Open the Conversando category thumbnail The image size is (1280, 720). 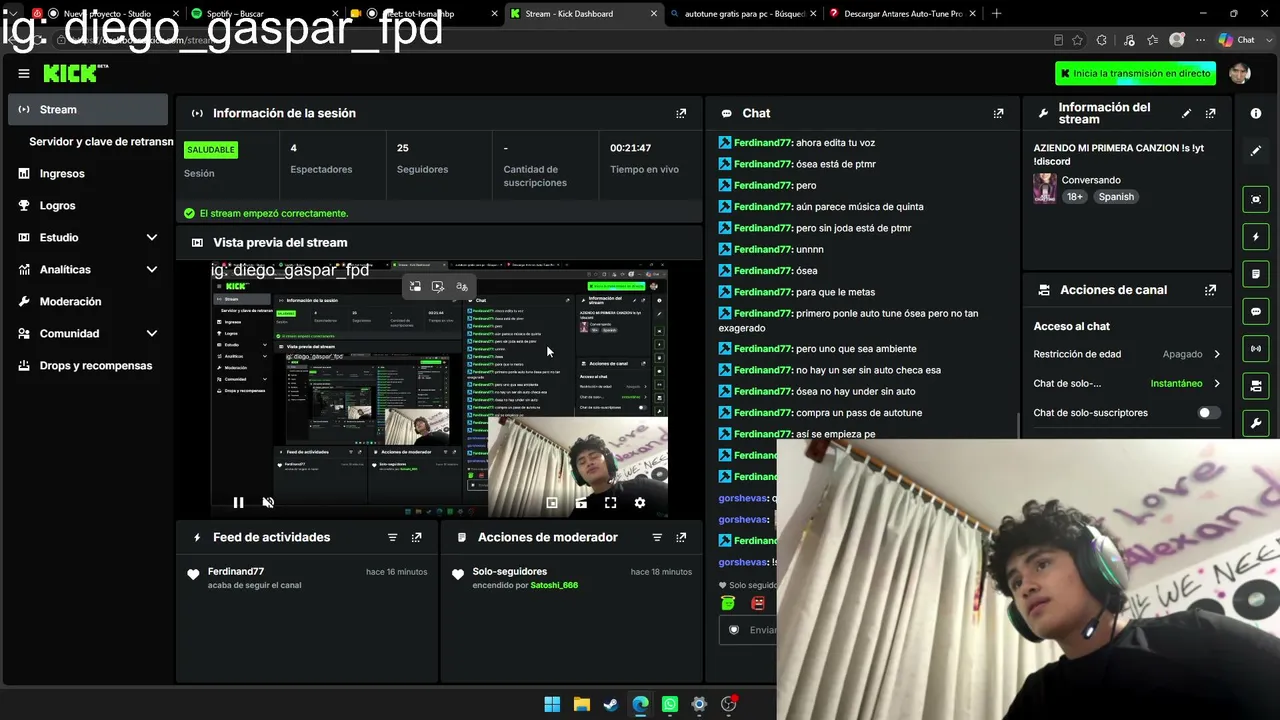pos(1045,188)
